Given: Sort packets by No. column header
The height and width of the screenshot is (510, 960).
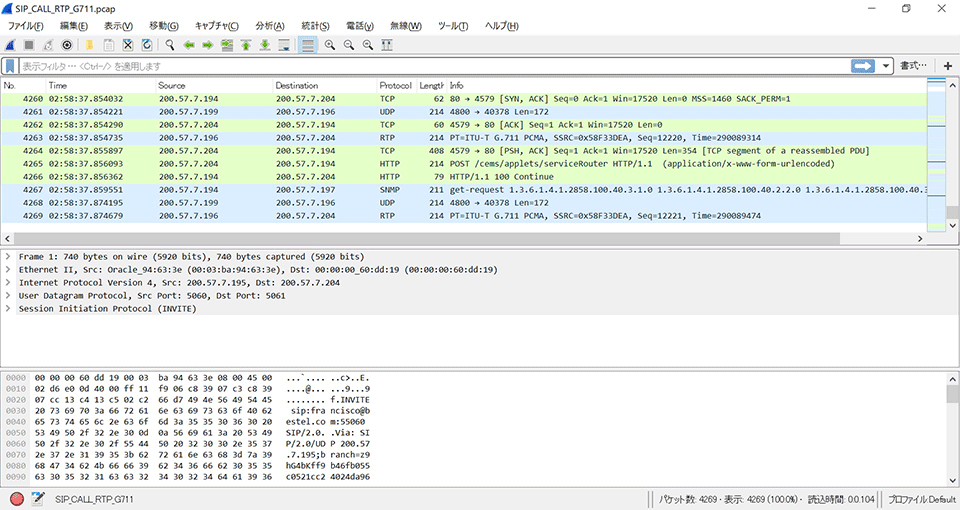Looking at the screenshot, I should click(x=23, y=86).
